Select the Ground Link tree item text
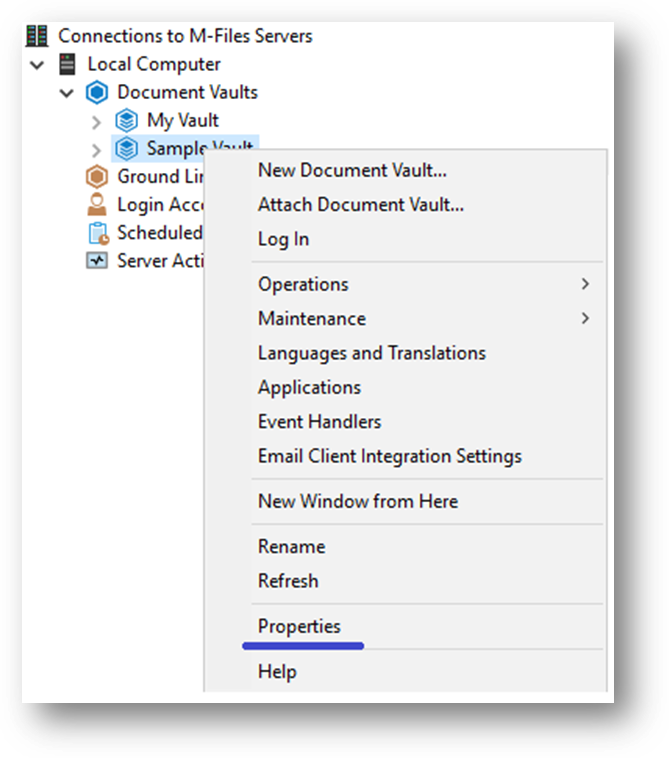 [160, 176]
